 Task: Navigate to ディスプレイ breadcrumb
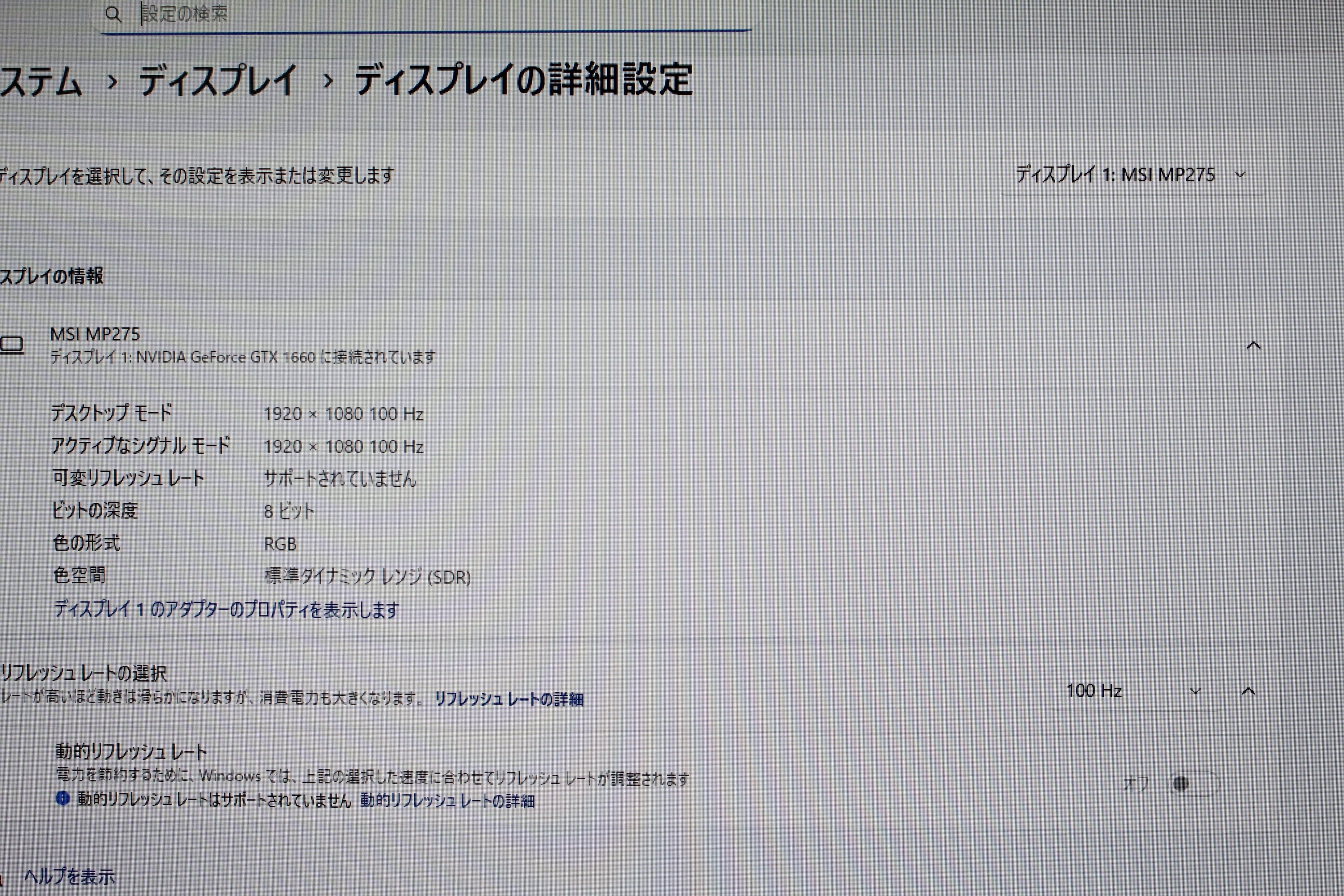[x=218, y=80]
